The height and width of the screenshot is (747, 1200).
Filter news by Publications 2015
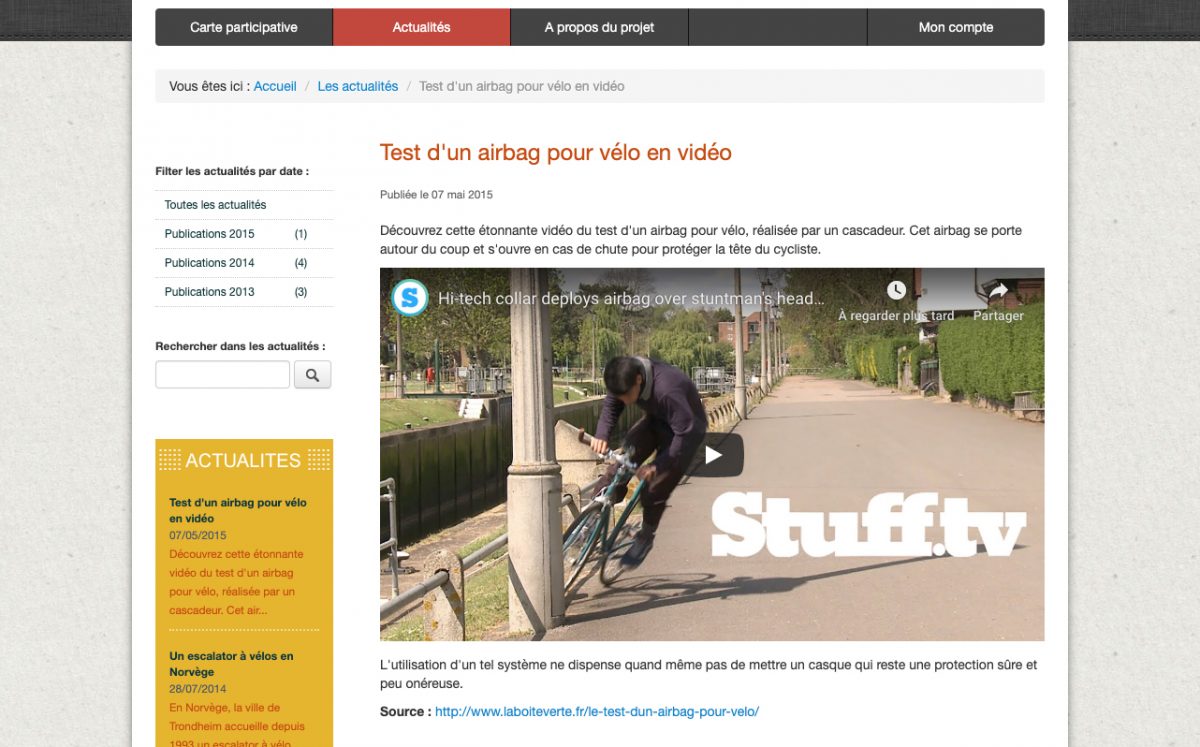coord(245,234)
